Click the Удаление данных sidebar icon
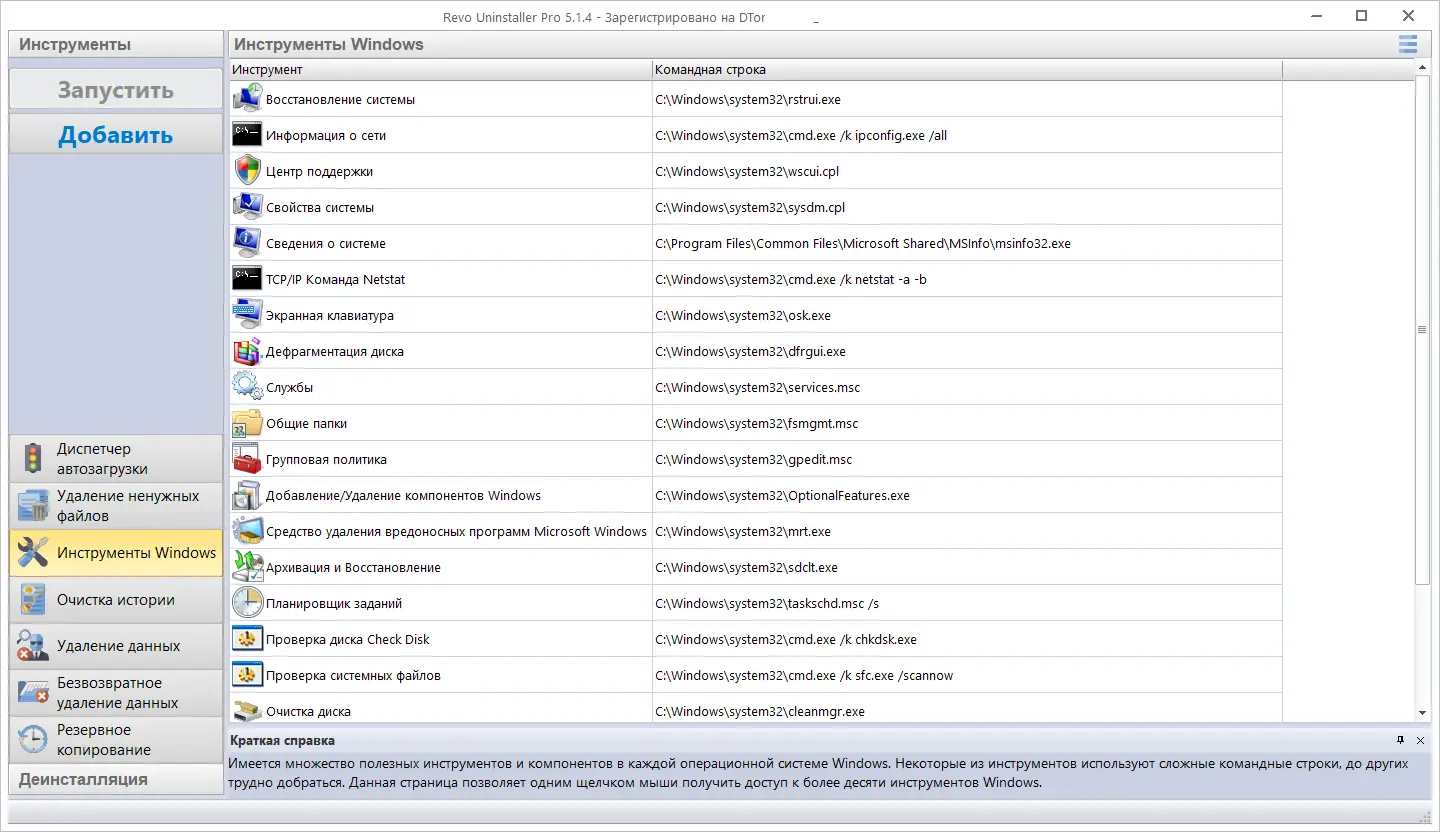Screen dimensions: 1440x832 33,646
